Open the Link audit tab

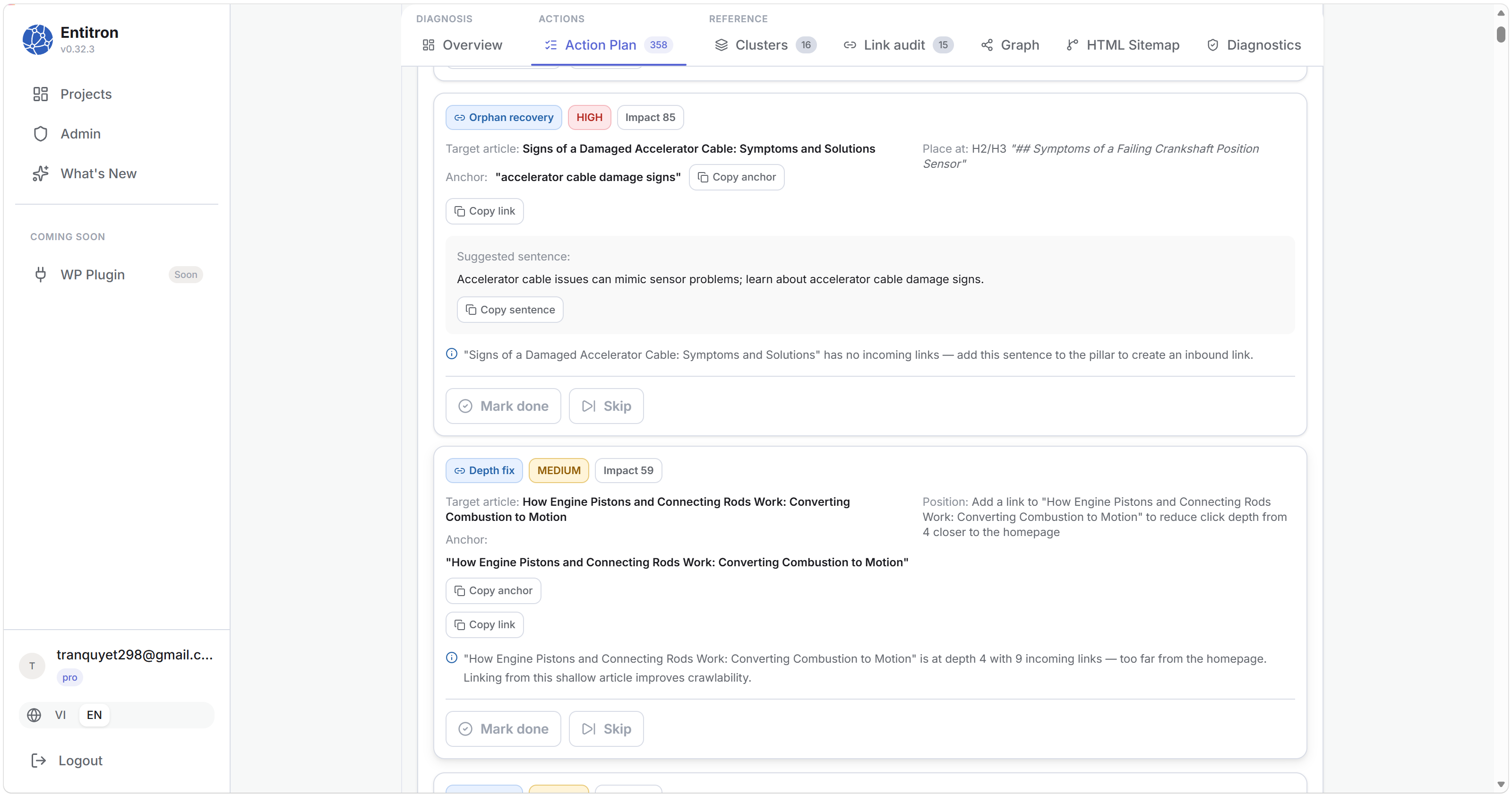click(898, 44)
